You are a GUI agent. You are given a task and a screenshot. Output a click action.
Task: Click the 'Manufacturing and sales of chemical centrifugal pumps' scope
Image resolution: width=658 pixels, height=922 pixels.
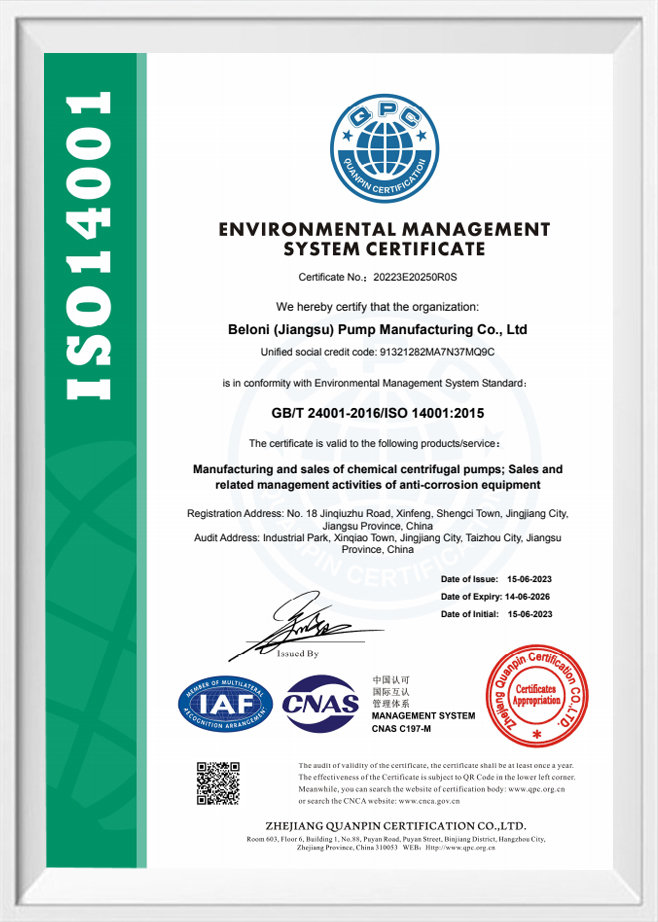(x=378, y=477)
